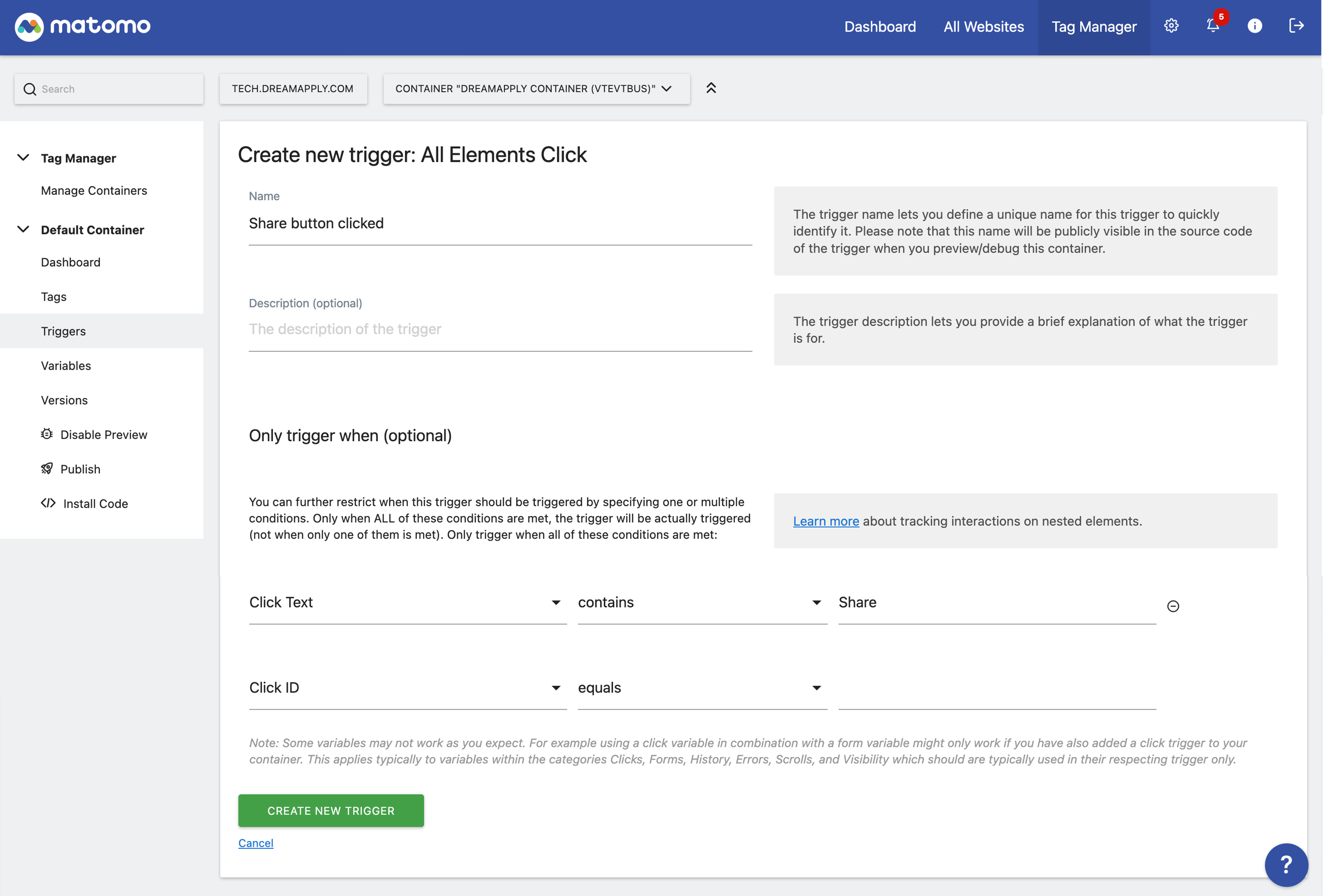
Task: Click the Description (optional) input field
Action: tap(500, 330)
